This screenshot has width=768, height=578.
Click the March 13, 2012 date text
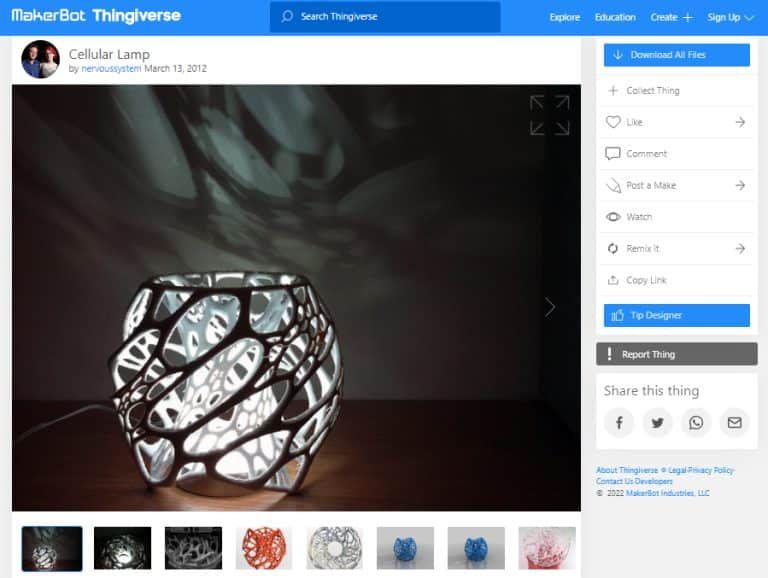175,69
